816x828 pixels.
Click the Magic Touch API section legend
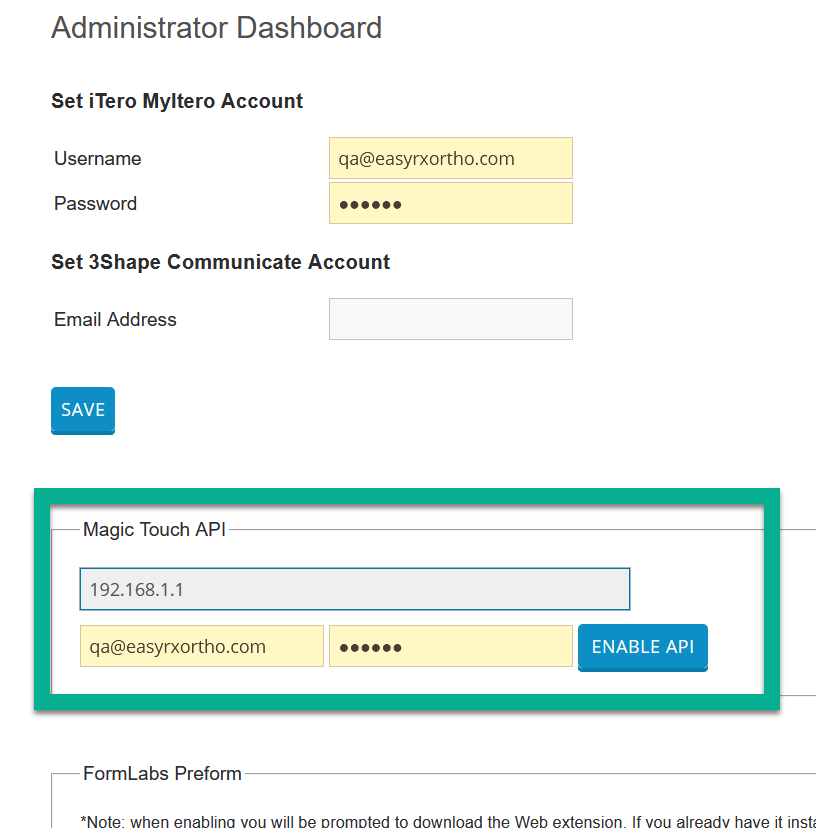[x=154, y=529]
